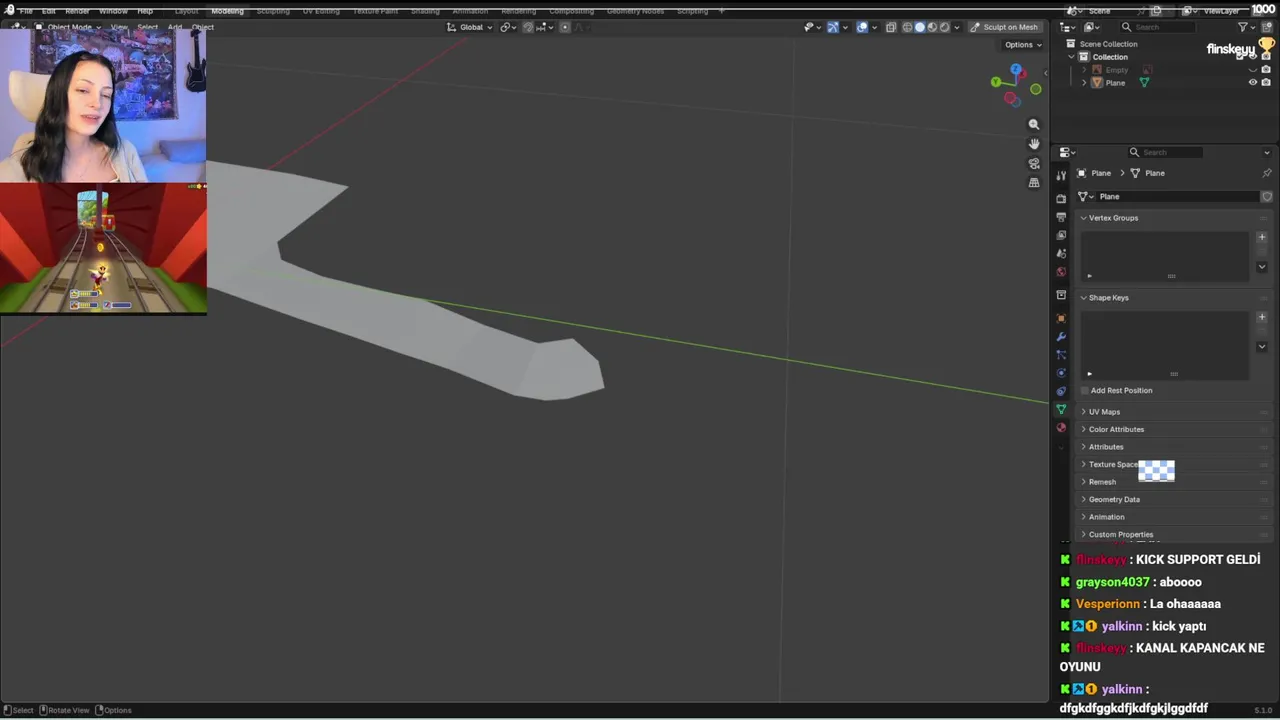Image resolution: width=1280 pixels, height=720 pixels.
Task: Open the Render properties tab
Action: coord(1061,198)
